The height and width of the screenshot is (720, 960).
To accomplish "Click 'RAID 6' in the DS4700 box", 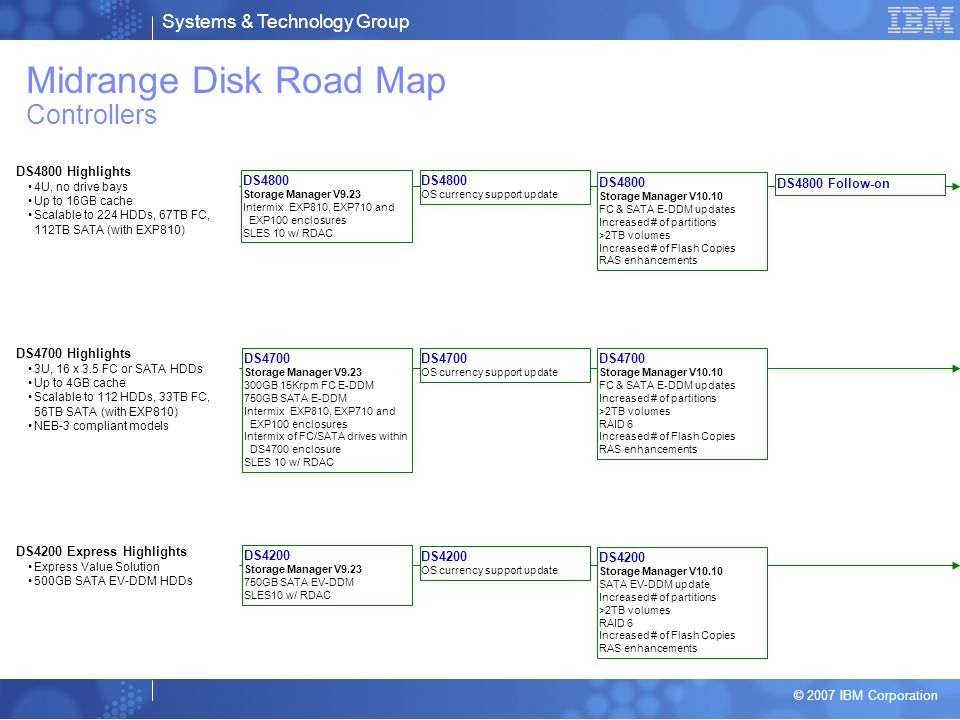I will [616, 424].
